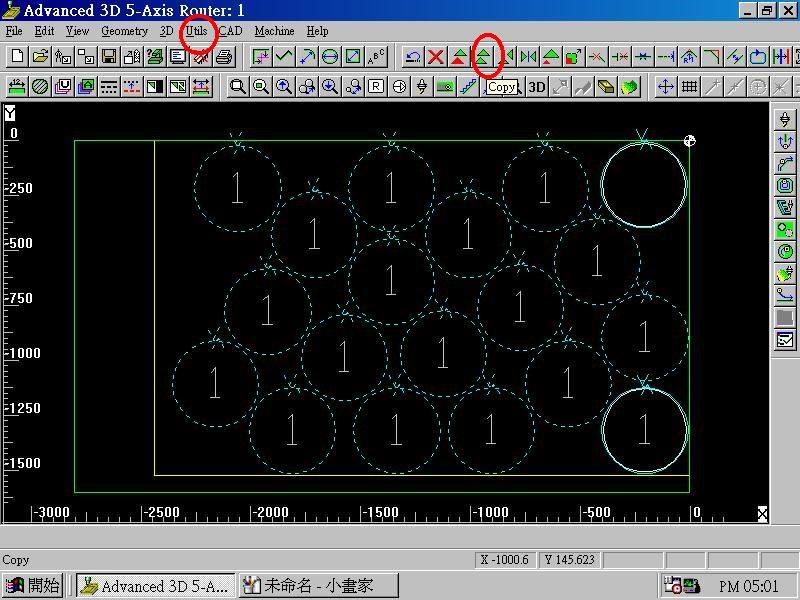Switch to Advanced 3D 5-Axis taskbar button

(156, 585)
